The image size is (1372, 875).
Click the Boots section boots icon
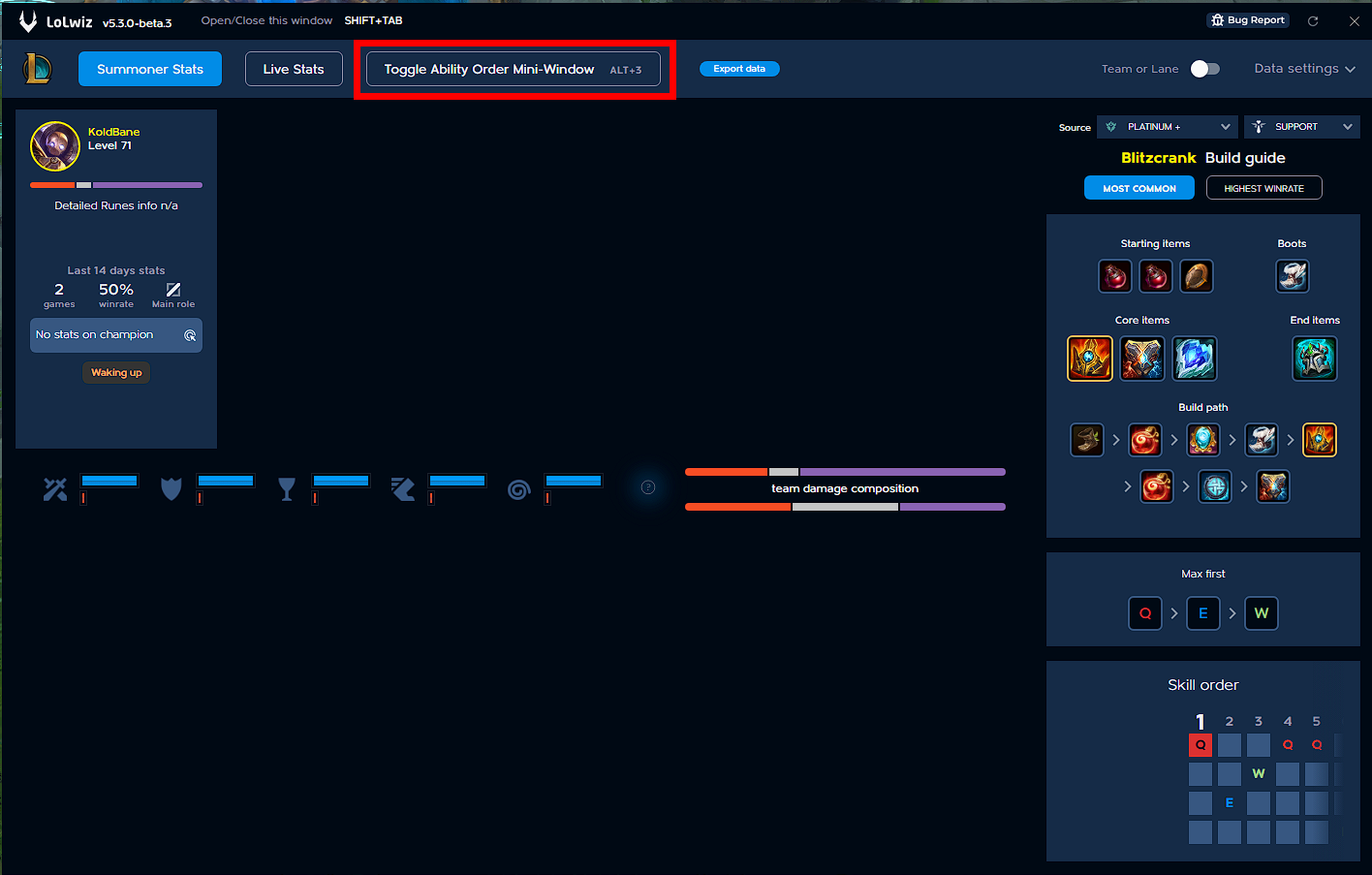point(1293,276)
